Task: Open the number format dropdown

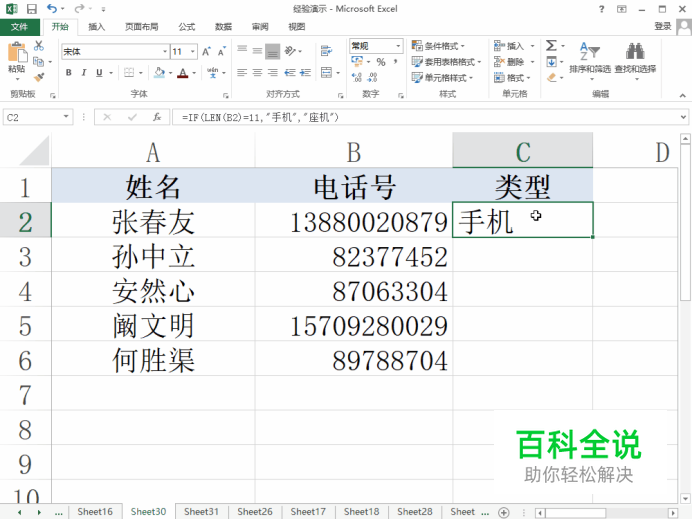Action: (398, 46)
